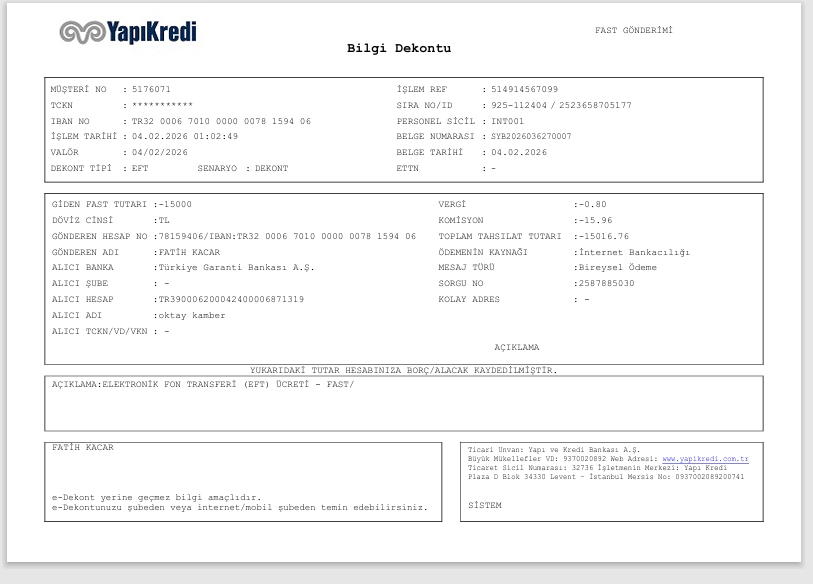
Task: Select the BELGE TARİHİ value 04.02.2026
Action: click(519, 152)
